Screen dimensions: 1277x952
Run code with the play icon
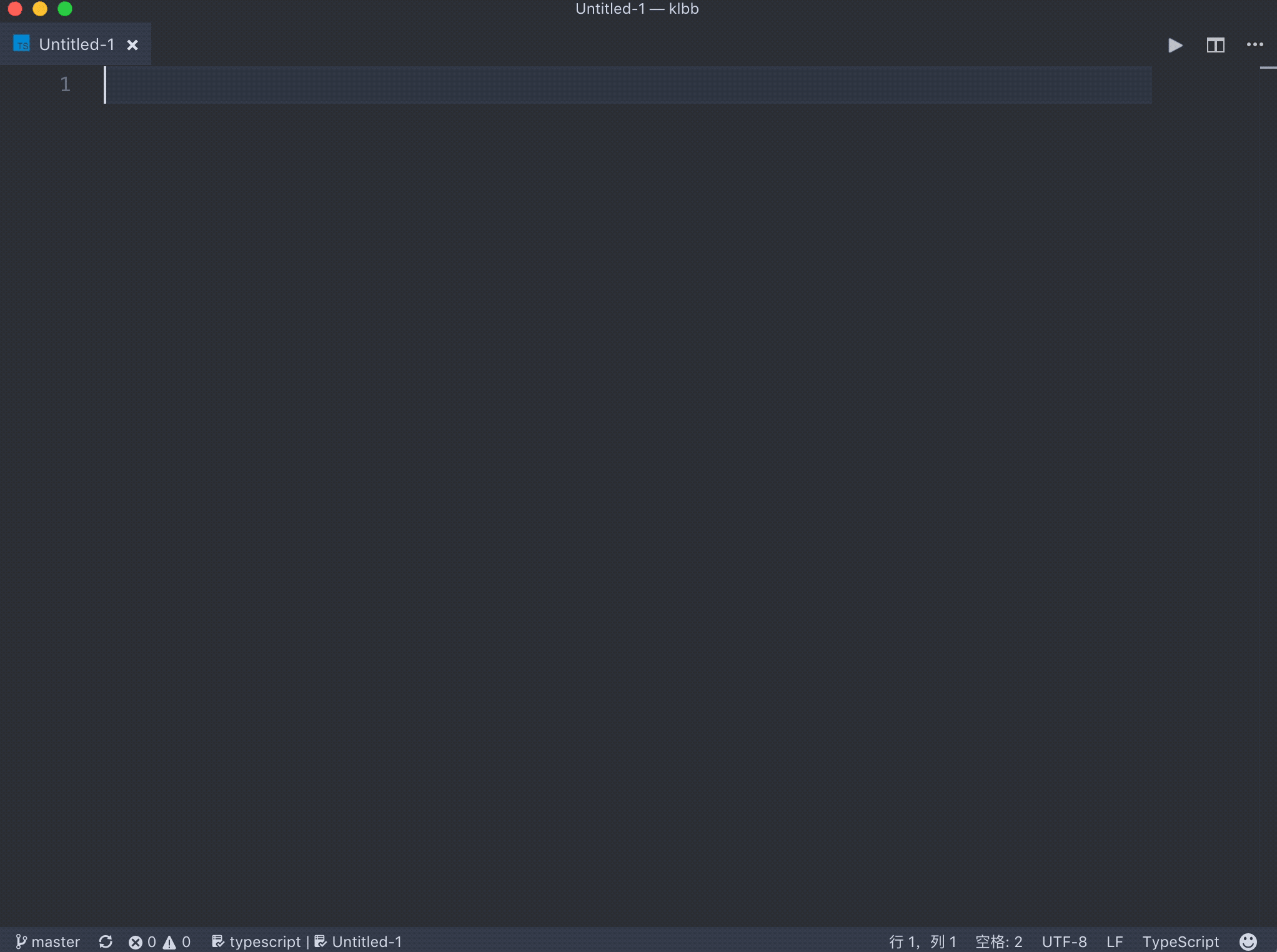pos(1175,45)
